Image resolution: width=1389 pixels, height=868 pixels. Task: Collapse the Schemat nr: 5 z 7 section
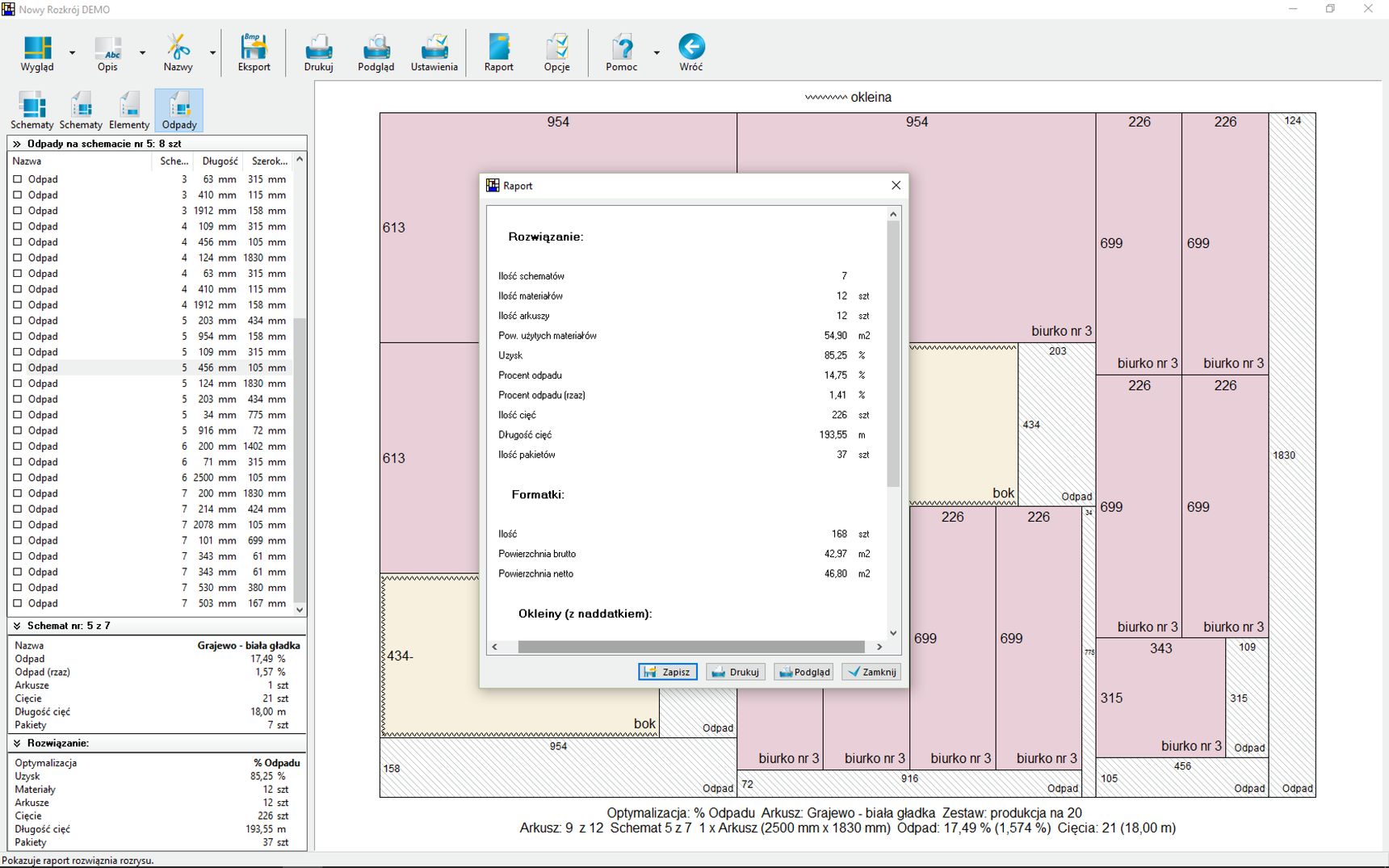tap(16, 626)
